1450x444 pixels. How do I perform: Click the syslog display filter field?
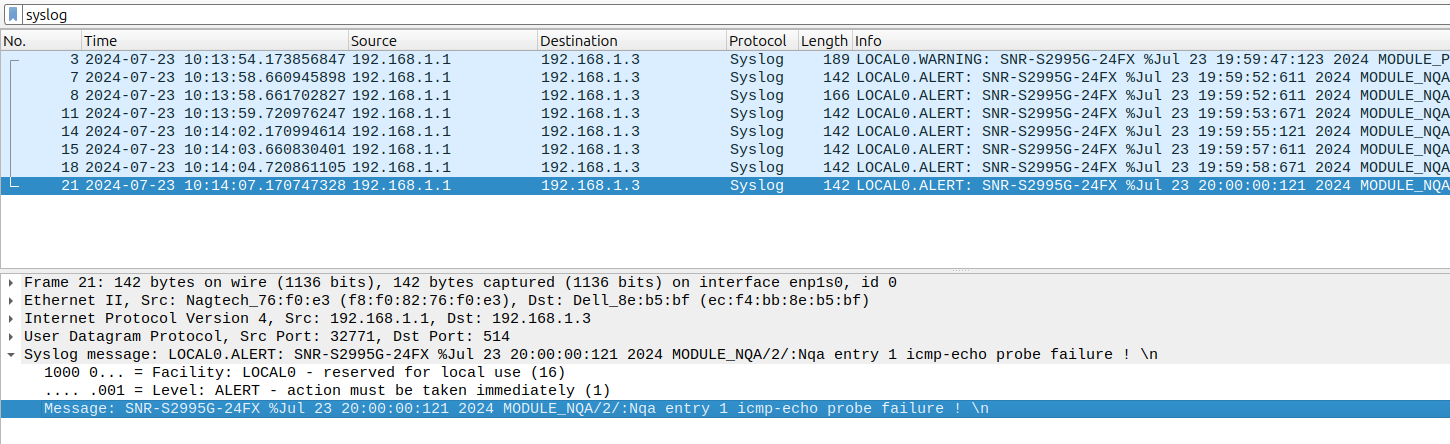coord(735,15)
